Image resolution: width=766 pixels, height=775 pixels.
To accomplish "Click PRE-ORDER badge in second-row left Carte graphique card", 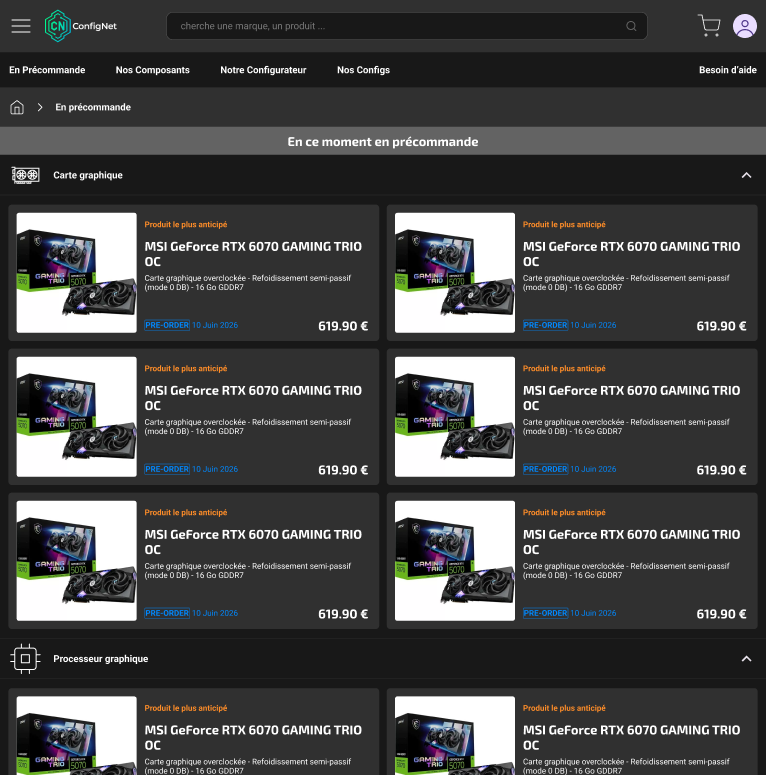I will (167, 469).
